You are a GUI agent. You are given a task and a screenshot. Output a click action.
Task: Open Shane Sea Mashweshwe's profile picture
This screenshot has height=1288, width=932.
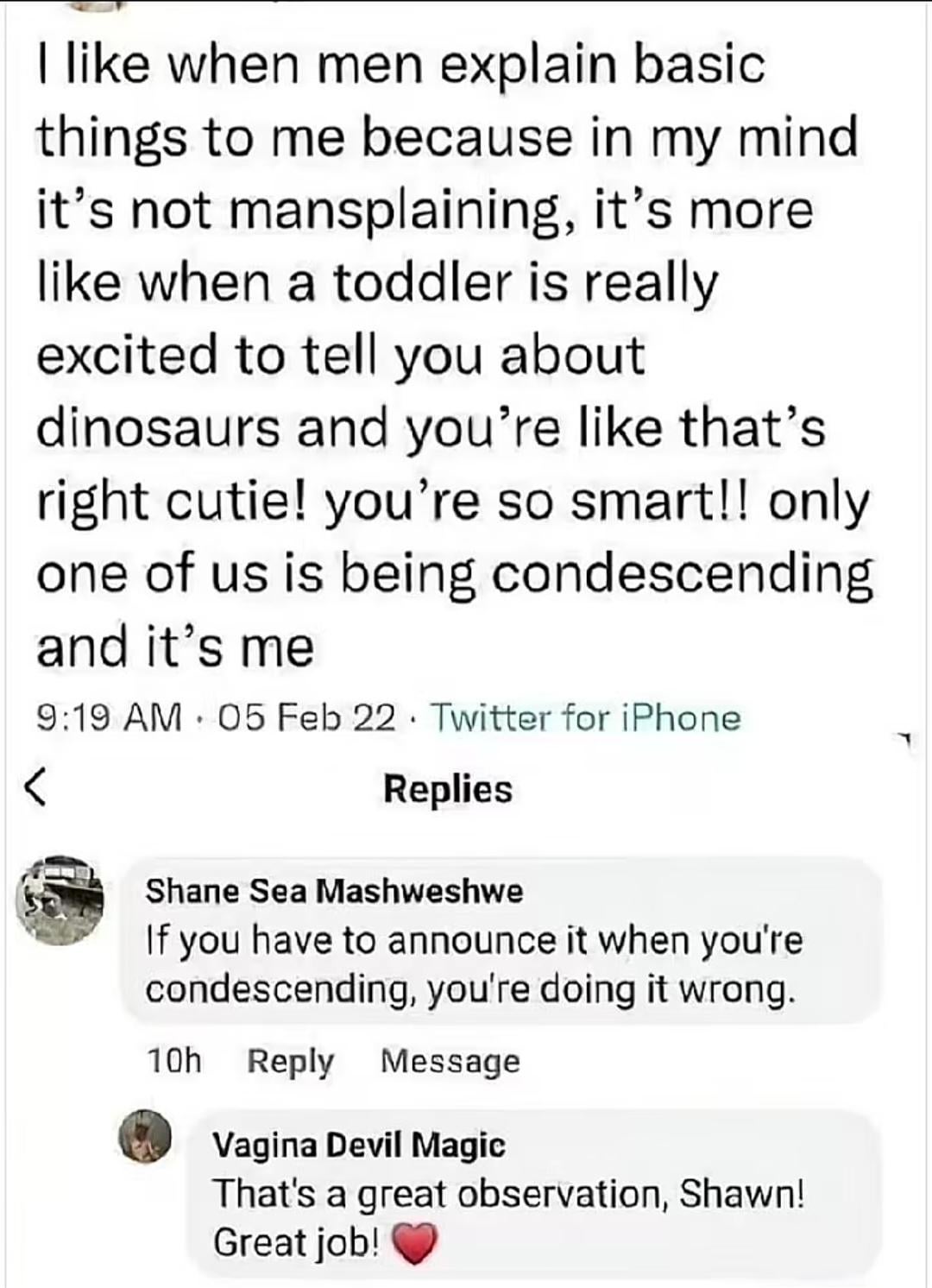tap(60, 900)
